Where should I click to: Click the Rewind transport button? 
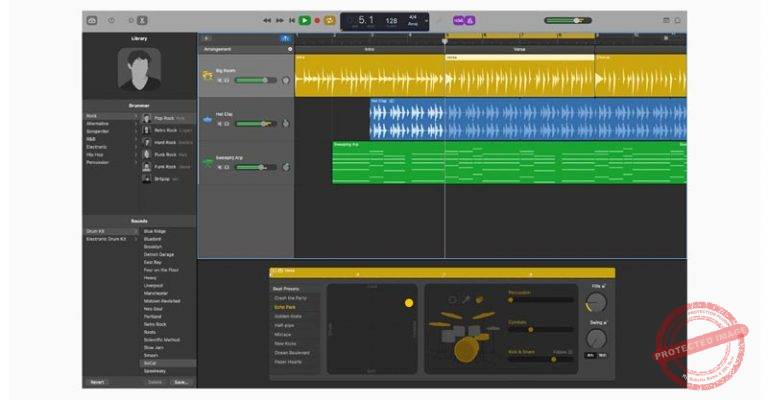click(x=267, y=20)
